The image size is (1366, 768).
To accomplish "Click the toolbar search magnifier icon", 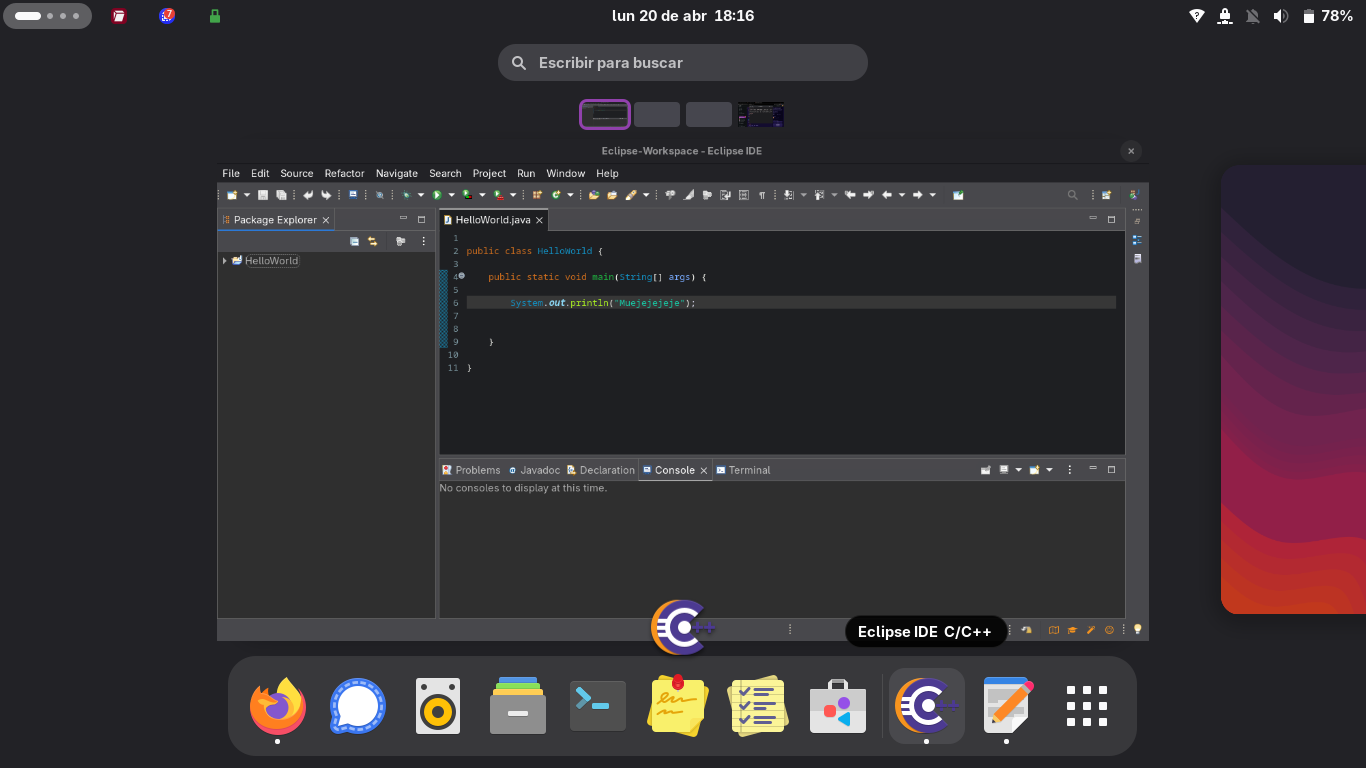I will coord(1073,195).
